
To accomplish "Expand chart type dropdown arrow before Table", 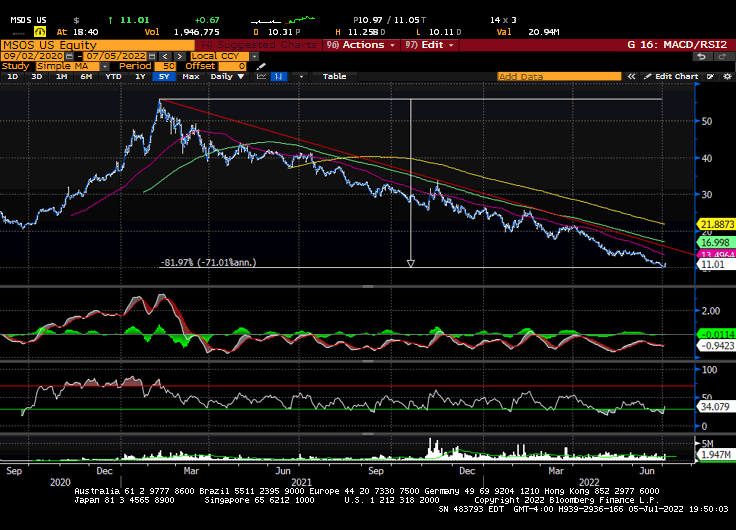I will click(301, 77).
